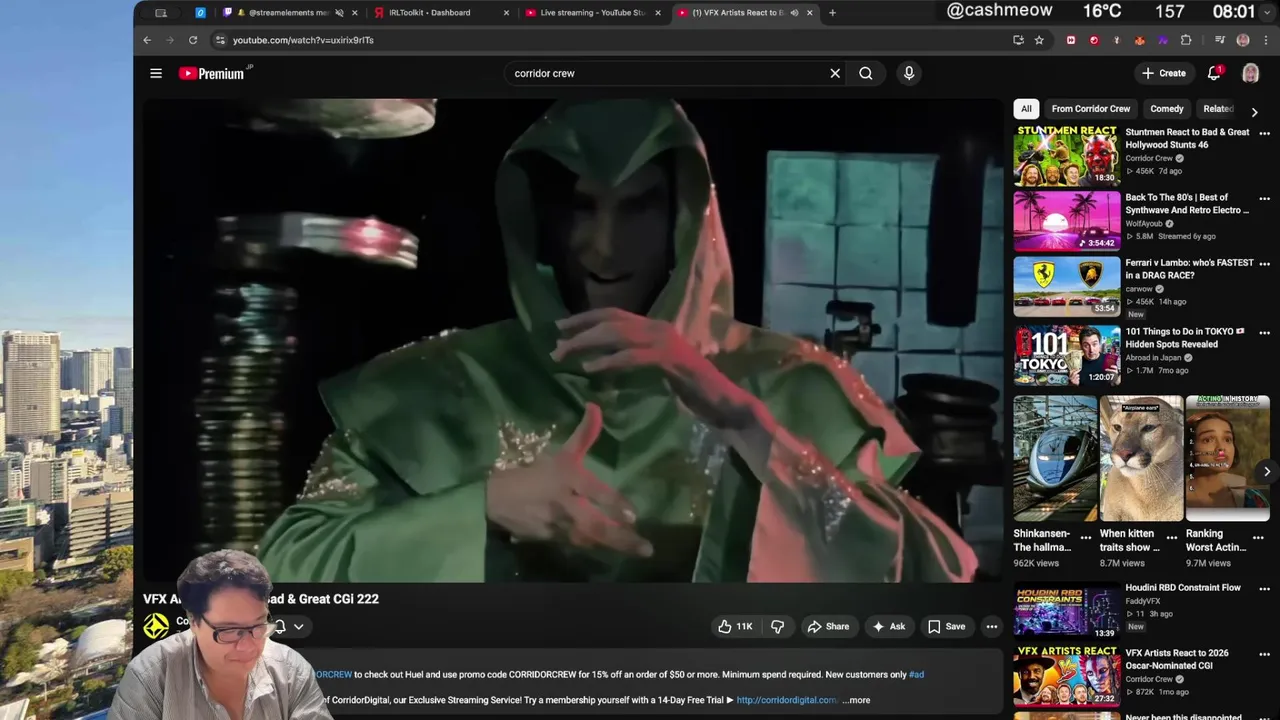This screenshot has height=720, width=1280.
Task: Click the playing video frame
Action: [572, 340]
